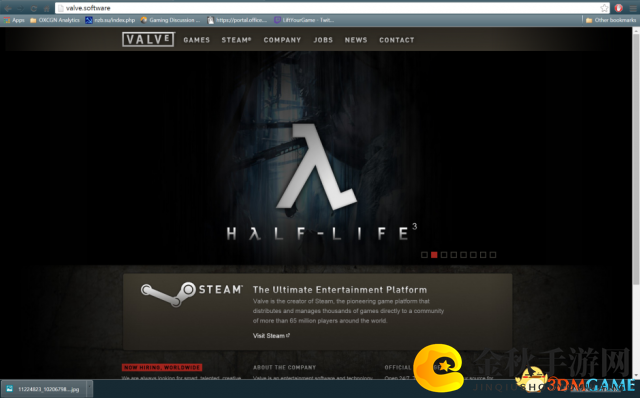
Task: Open the STEAM navigation item
Action: pos(236,40)
